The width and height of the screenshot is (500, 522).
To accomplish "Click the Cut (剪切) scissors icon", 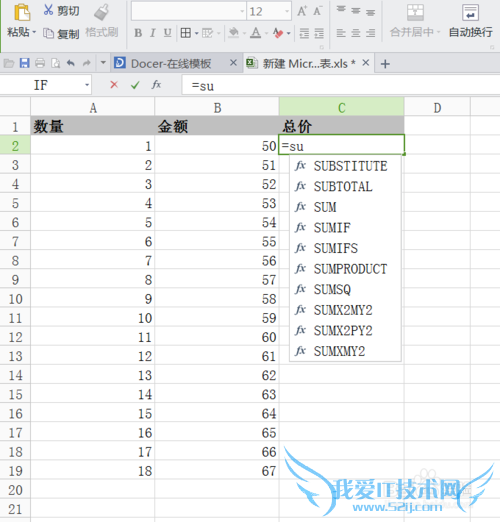I will click(x=48, y=10).
